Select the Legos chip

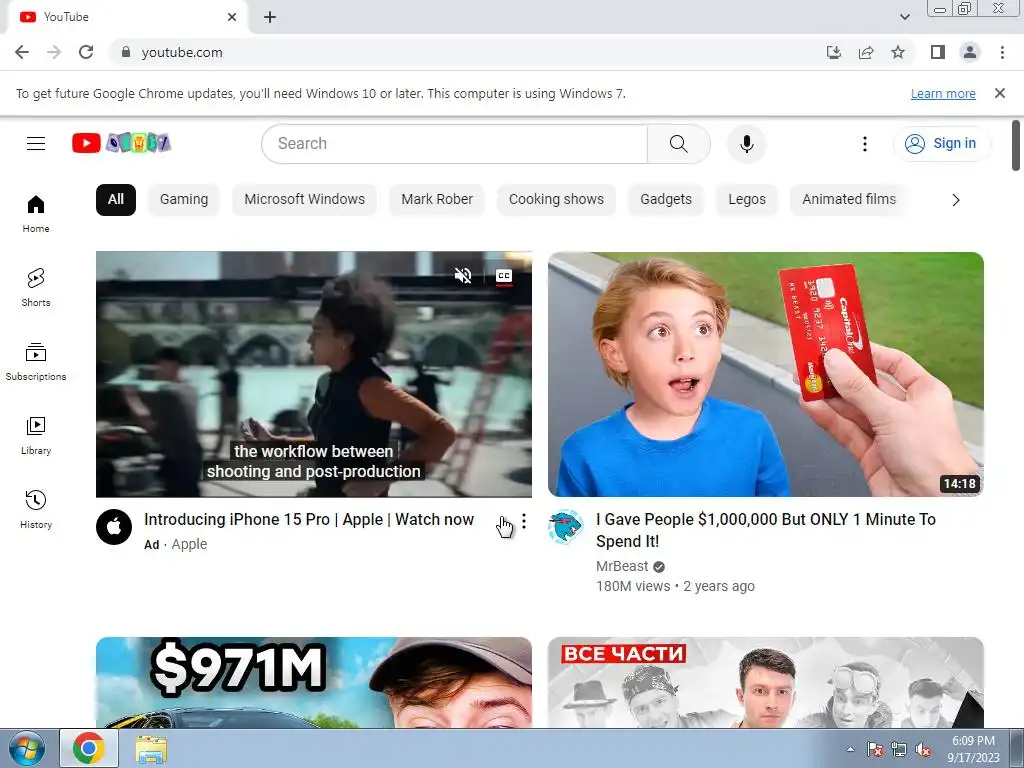click(747, 199)
